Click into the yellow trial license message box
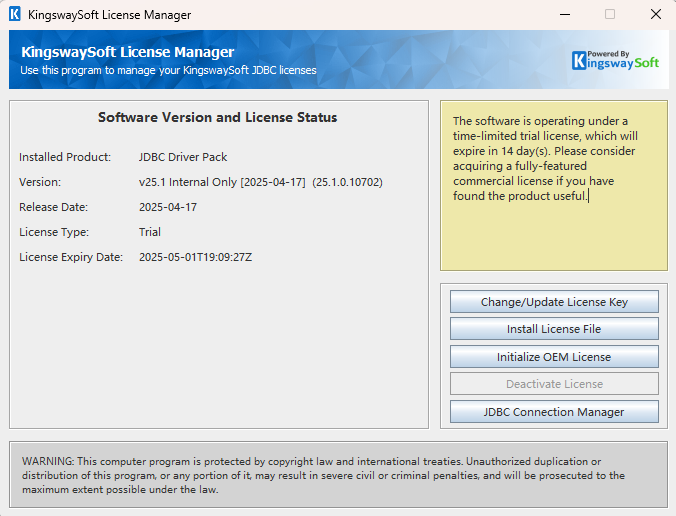 pyautogui.click(x=554, y=186)
